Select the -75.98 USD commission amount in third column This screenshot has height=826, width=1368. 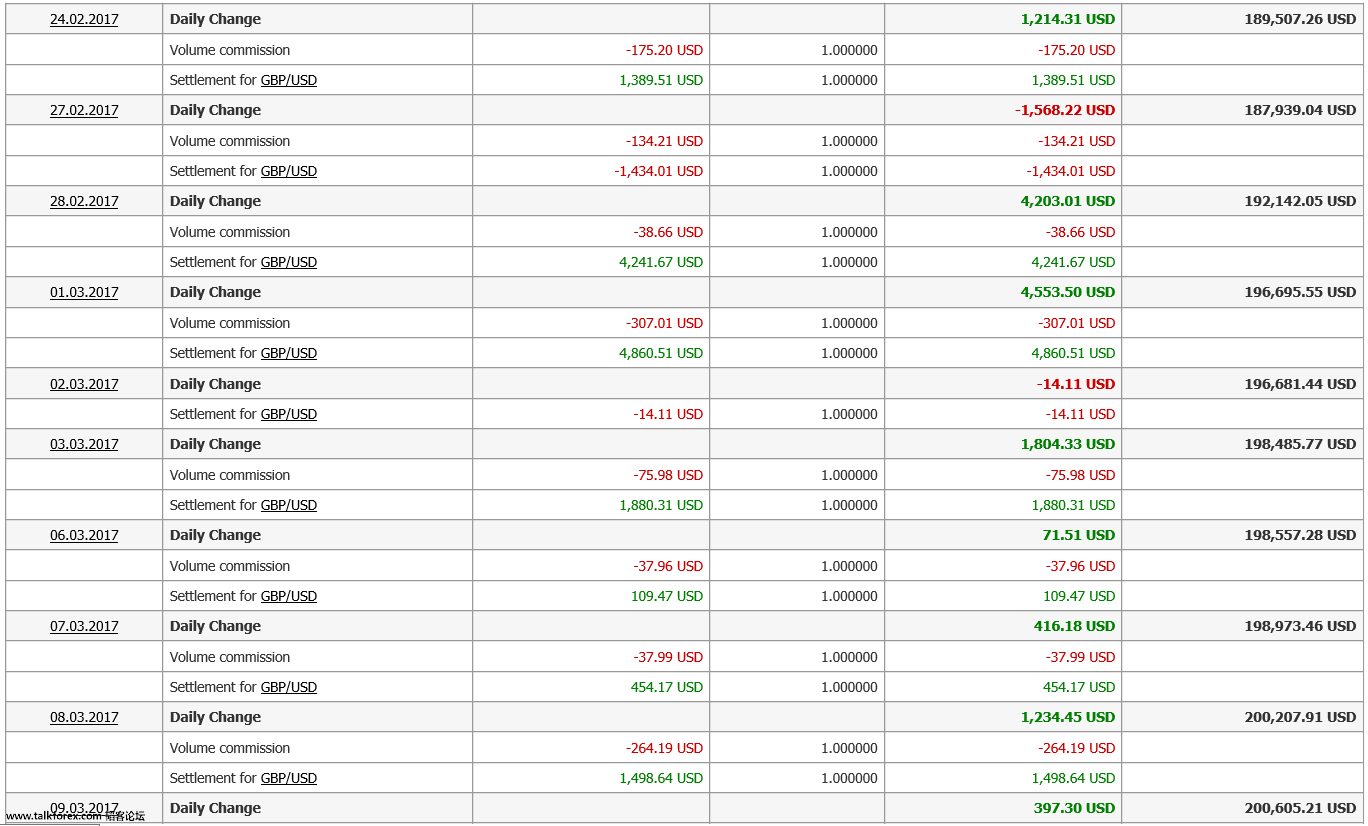click(668, 475)
